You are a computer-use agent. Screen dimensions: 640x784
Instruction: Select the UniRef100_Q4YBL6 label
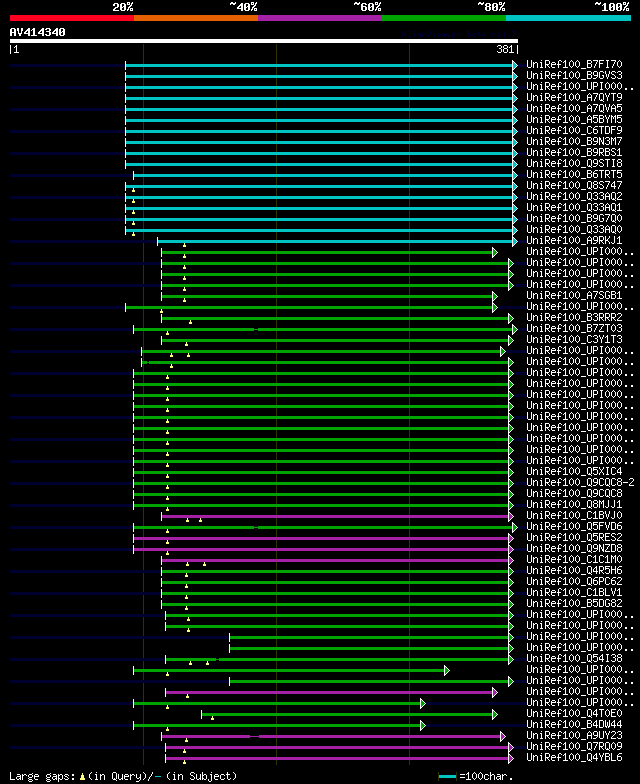(x=574, y=758)
